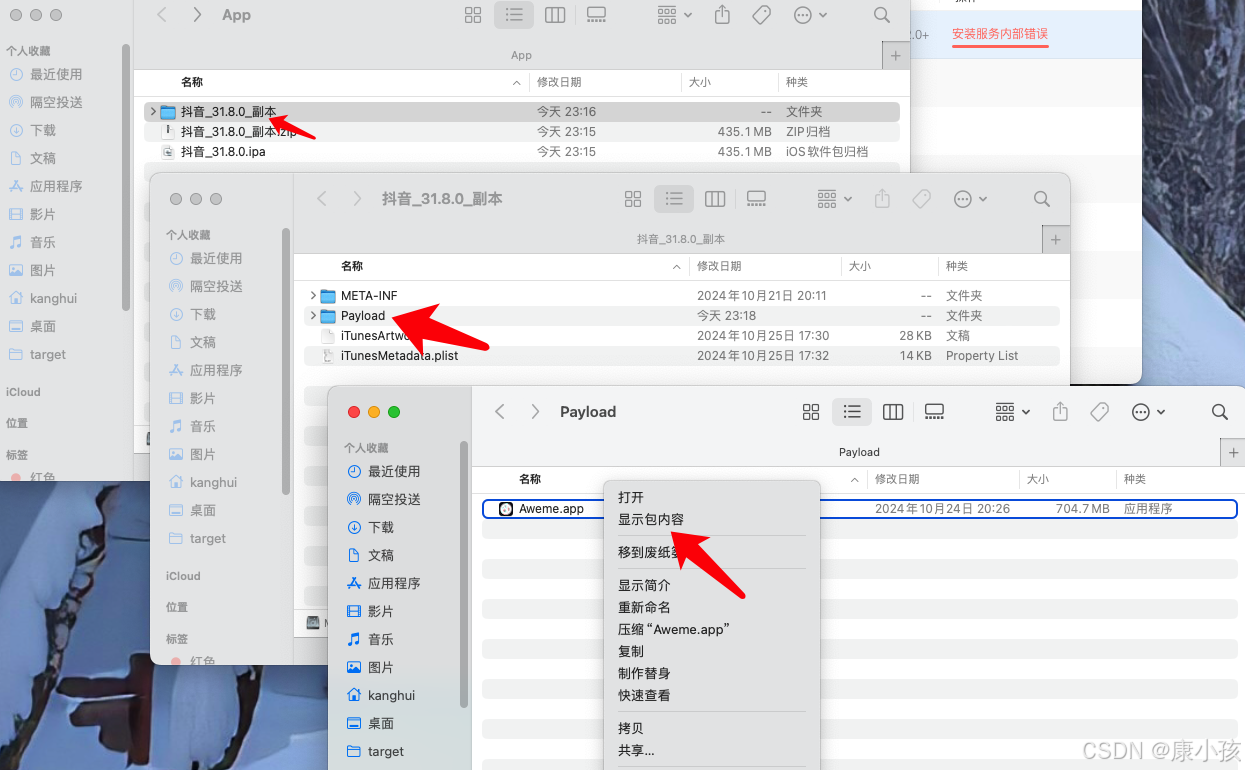Switch Payload window to list view
This screenshot has width=1245, height=770.
point(852,412)
